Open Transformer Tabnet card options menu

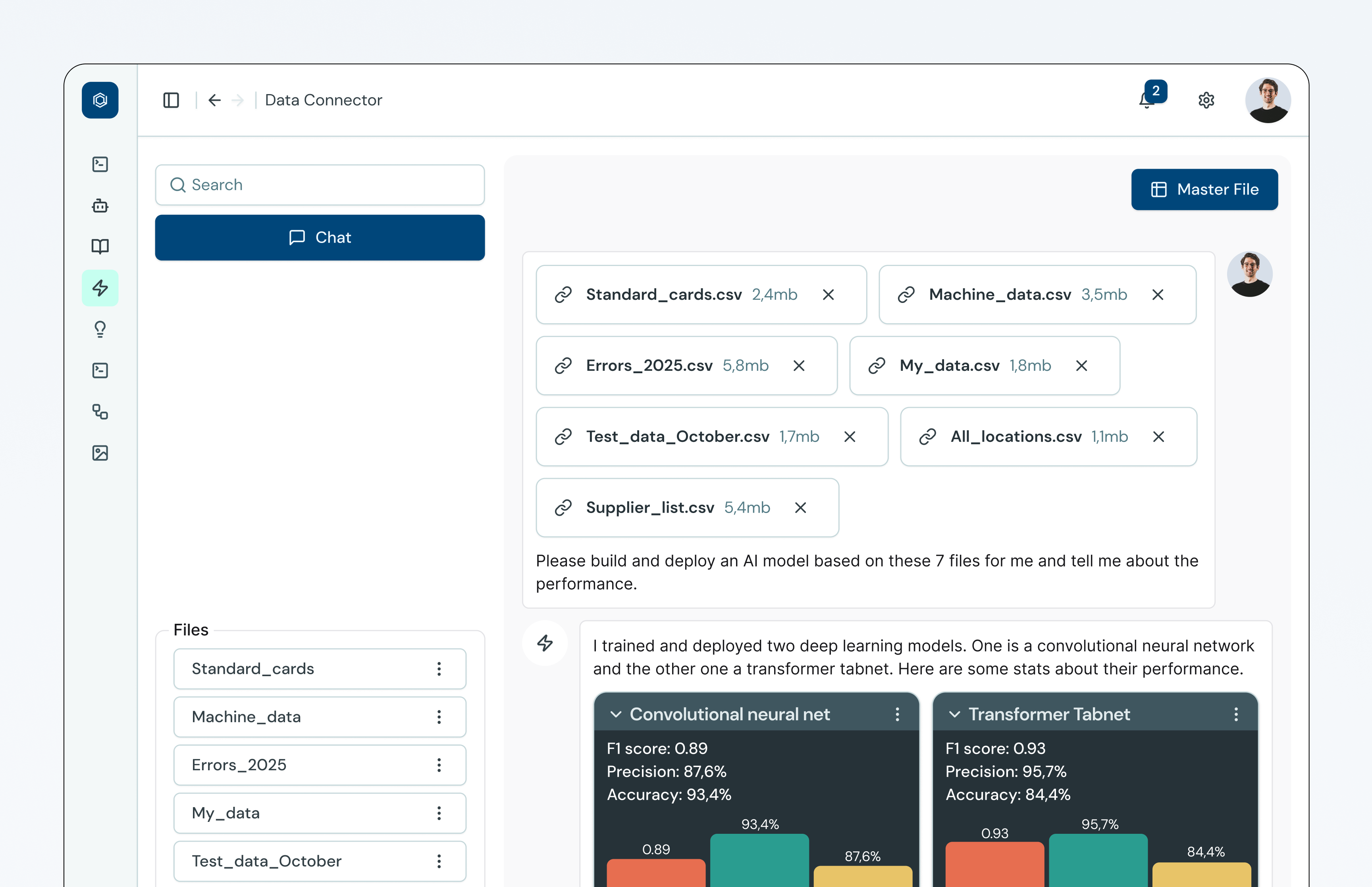(x=1235, y=714)
